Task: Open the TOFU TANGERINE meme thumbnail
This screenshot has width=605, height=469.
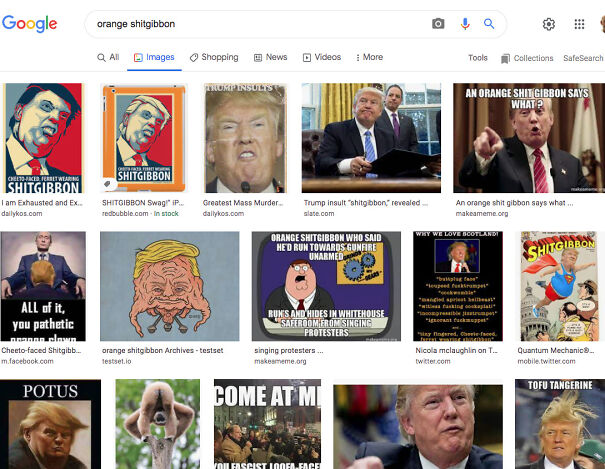Action: click(560, 424)
